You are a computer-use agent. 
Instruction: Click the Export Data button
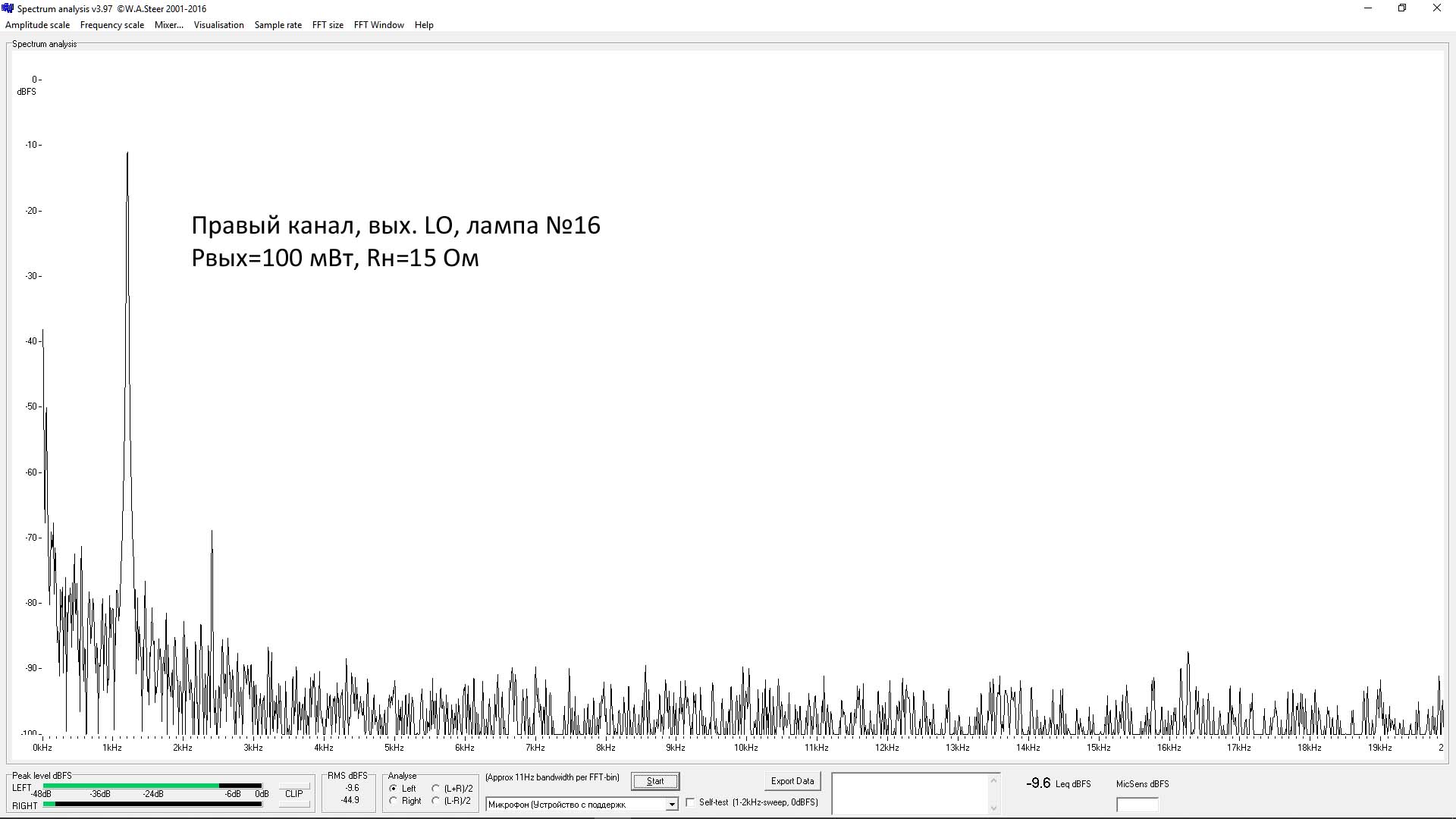point(792,781)
